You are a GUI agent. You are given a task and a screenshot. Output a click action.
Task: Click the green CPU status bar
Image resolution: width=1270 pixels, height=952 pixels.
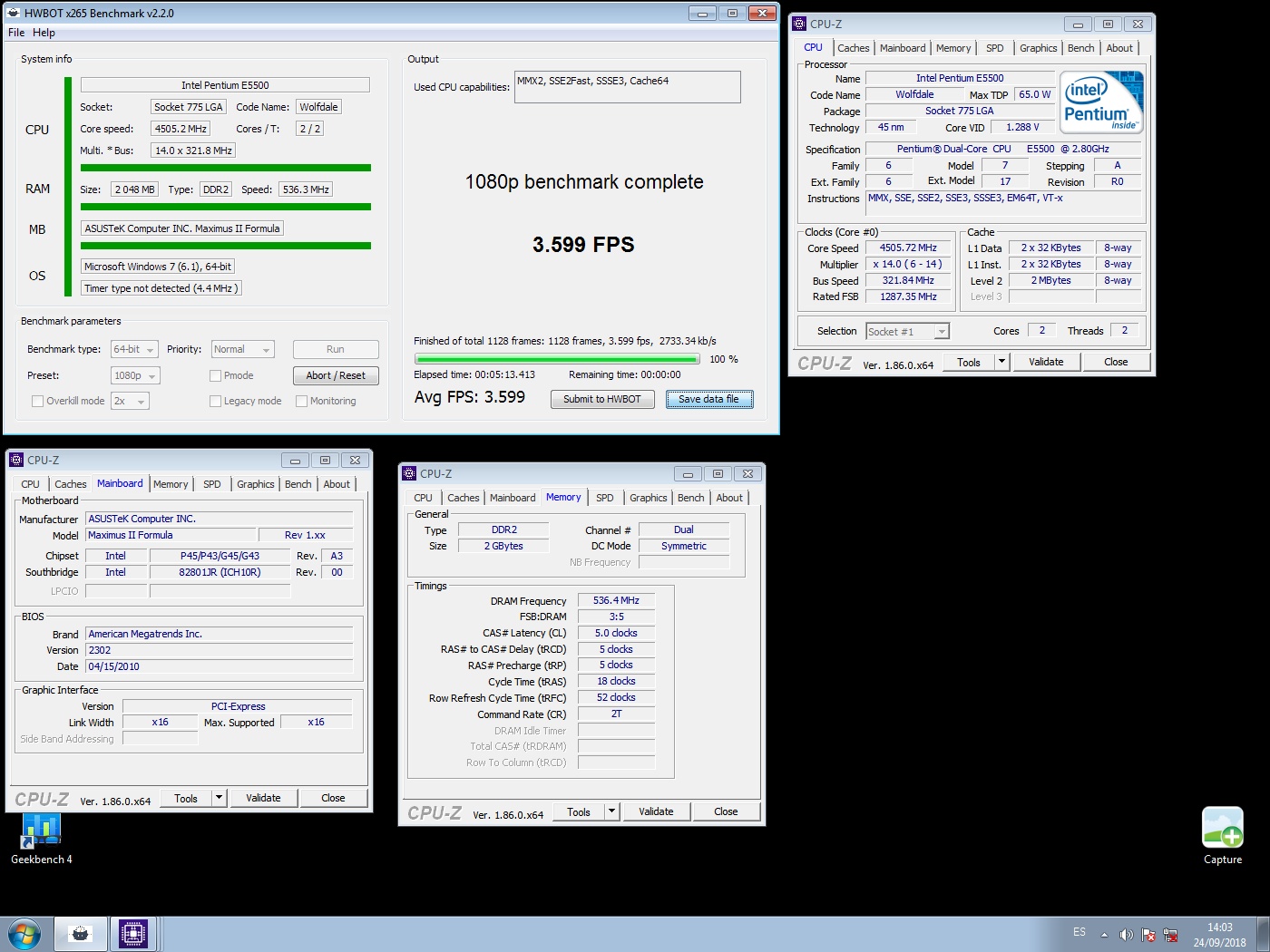coord(226,168)
